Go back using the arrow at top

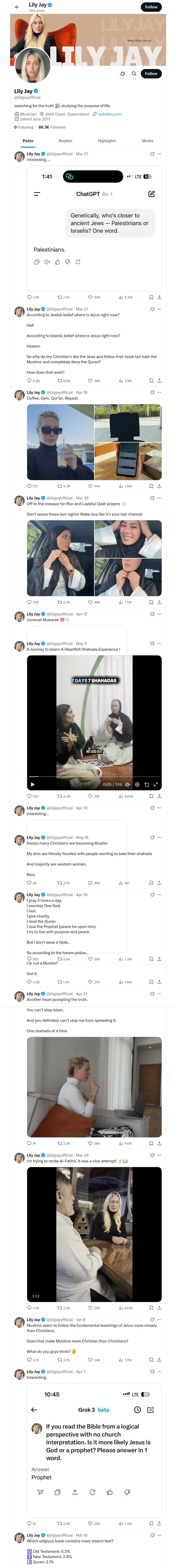pos(16,7)
